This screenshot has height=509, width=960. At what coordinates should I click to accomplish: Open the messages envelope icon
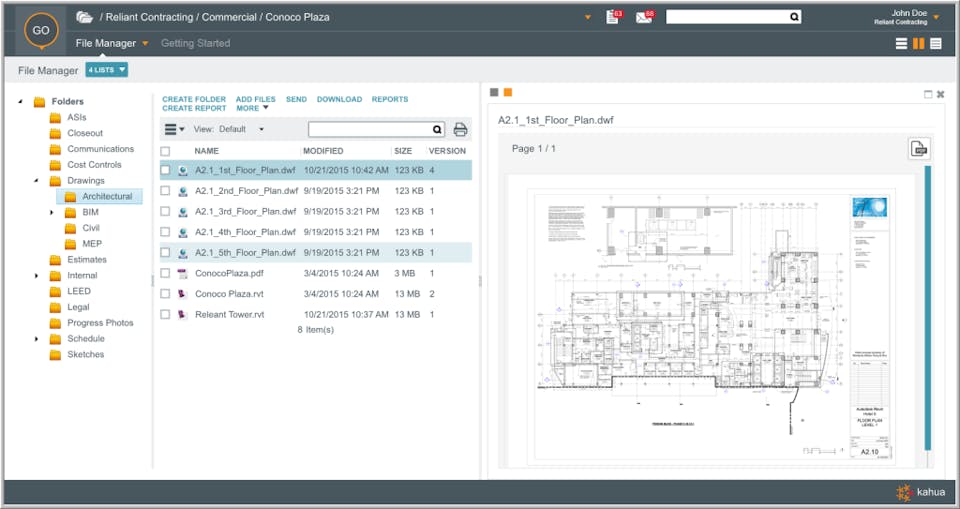pyautogui.click(x=643, y=17)
